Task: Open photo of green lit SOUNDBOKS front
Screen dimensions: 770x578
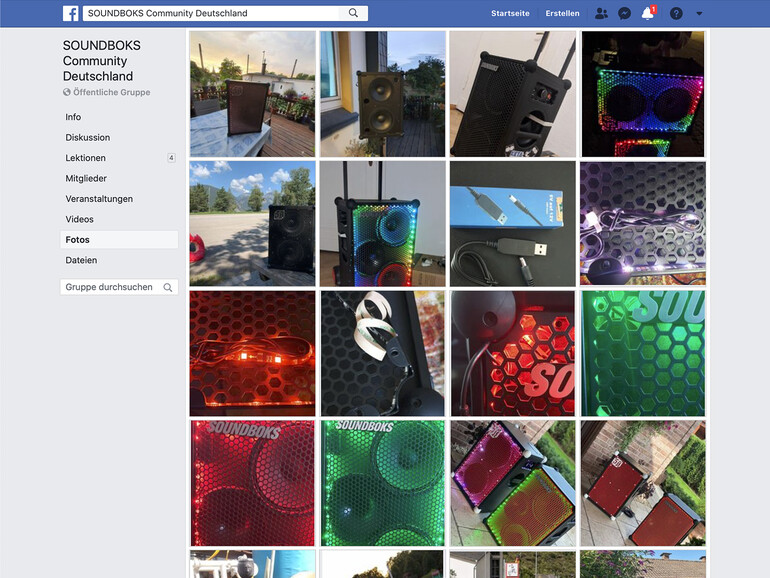Action: [x=383, y=484]
